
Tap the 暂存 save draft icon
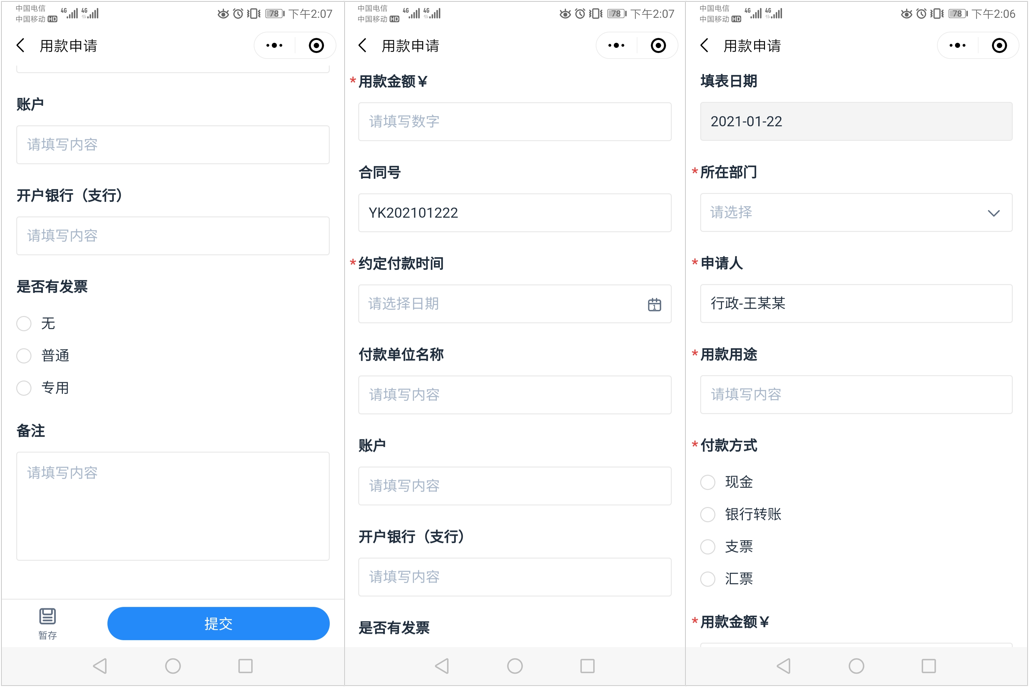(x=47, y=623)
